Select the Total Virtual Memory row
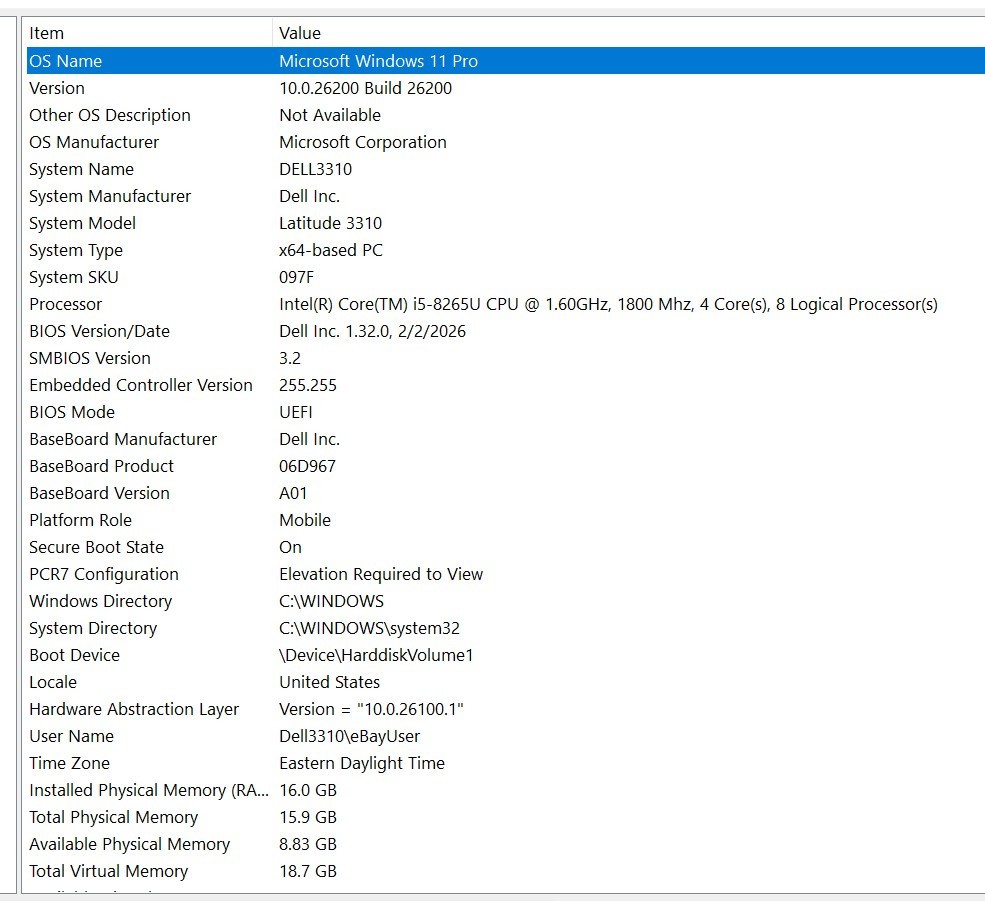The width and height of the screenshot is (985, 901). pyautogui.click(x=506, y=871)
